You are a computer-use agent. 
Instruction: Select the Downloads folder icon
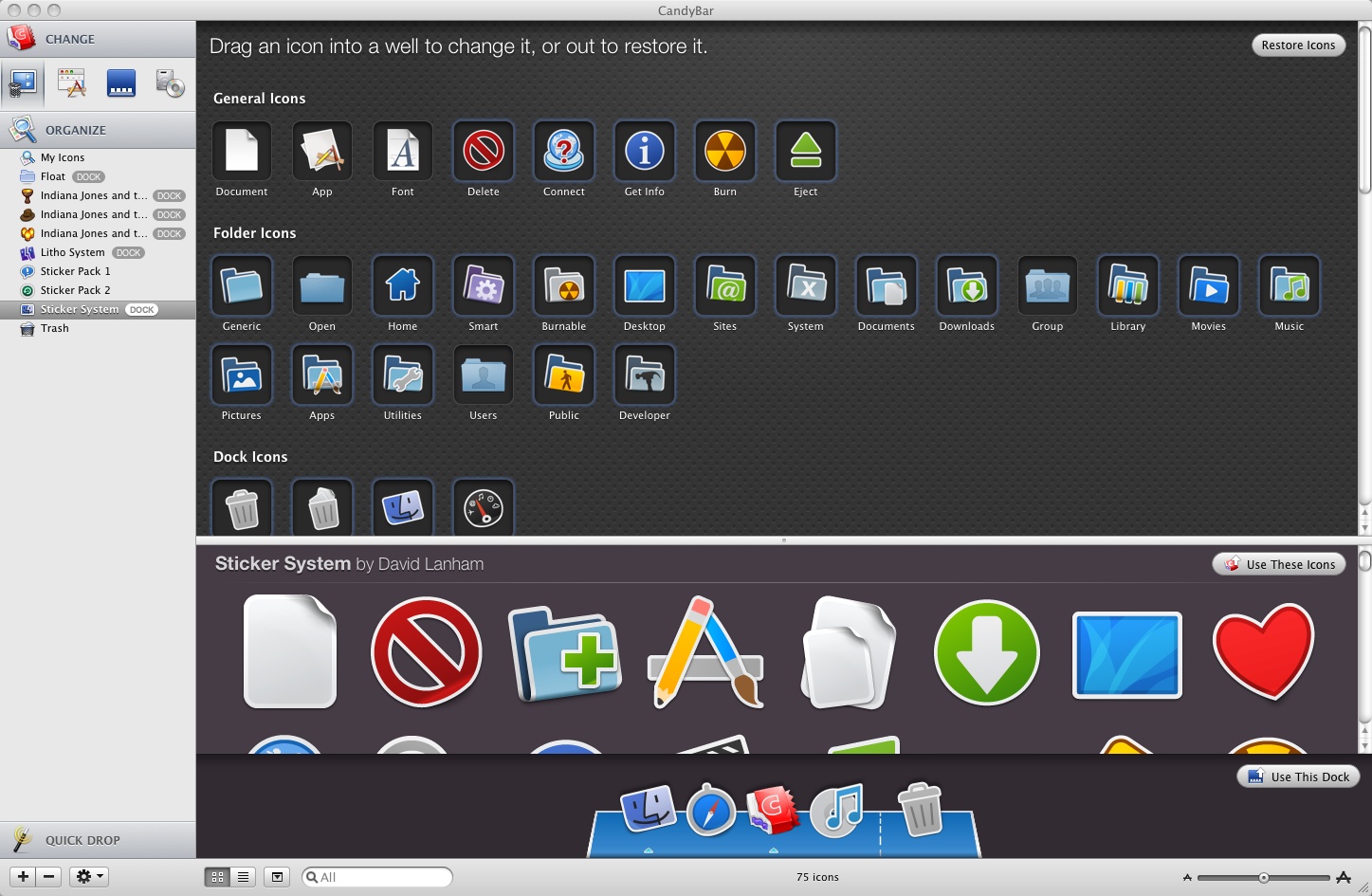tap(967, 285)
